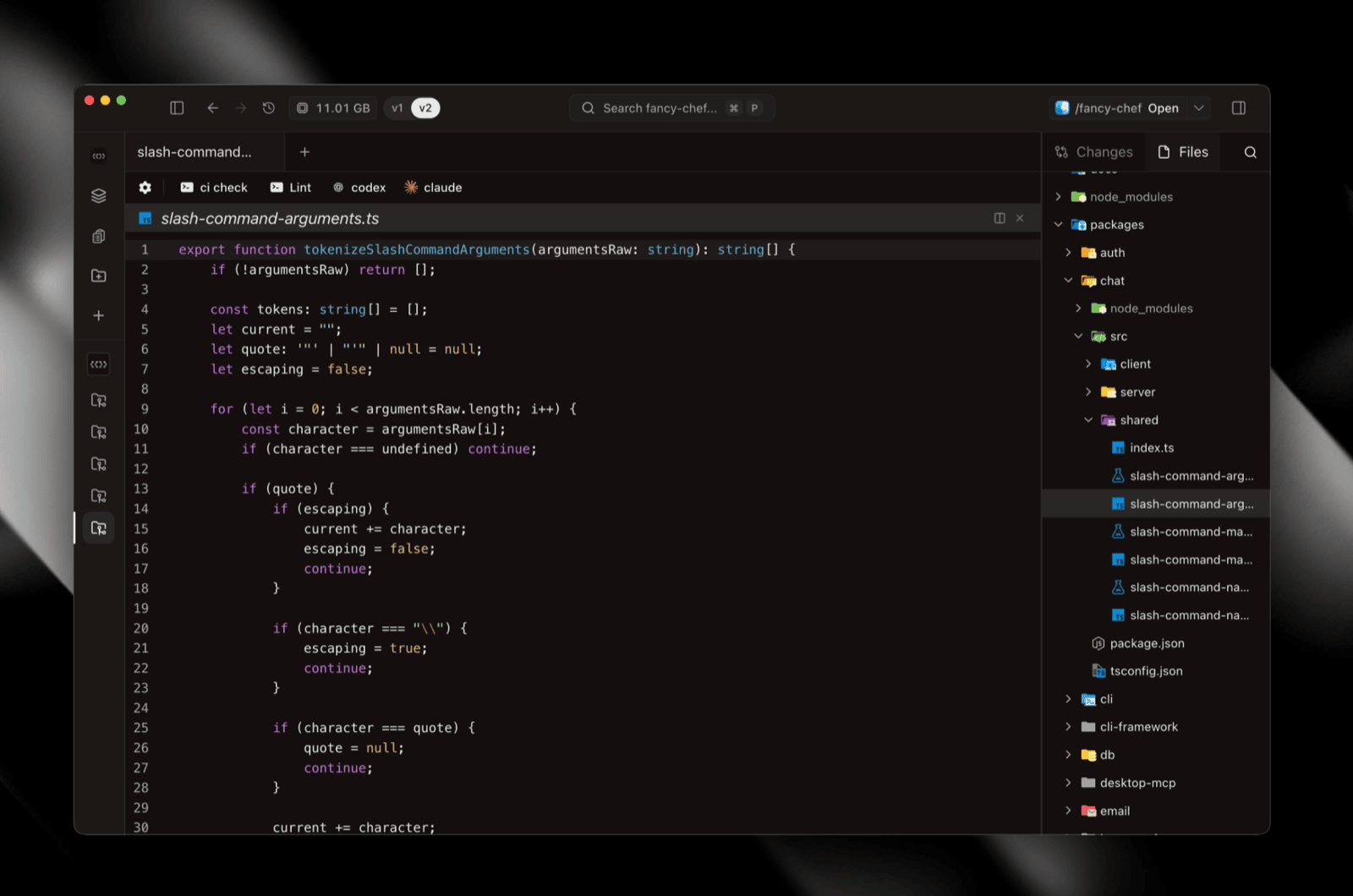Toggle the left sidebar panel icon
Screen dimensions: 1353x896
[177, 108]
